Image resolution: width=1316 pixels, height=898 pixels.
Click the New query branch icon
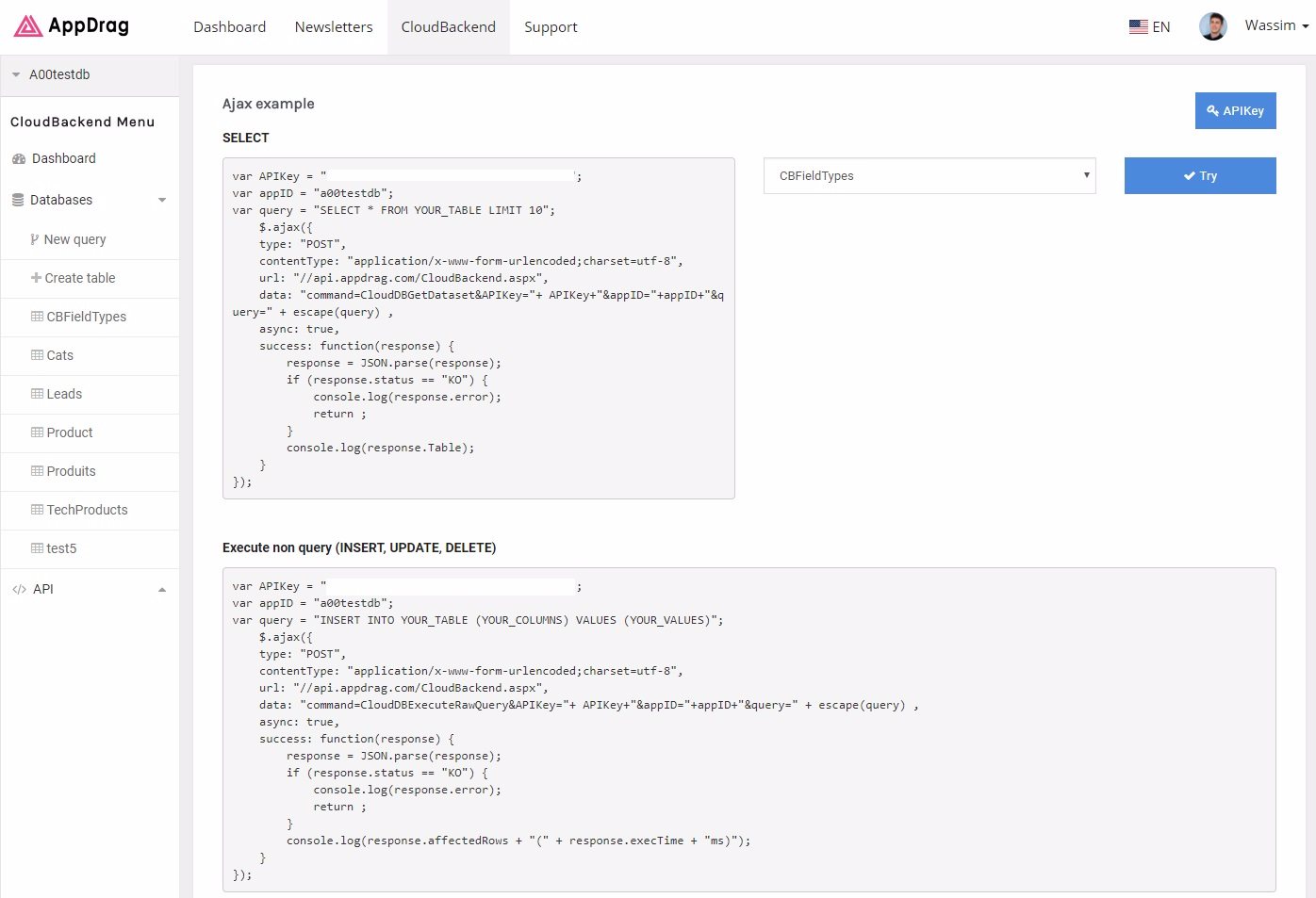click(35, 239)
